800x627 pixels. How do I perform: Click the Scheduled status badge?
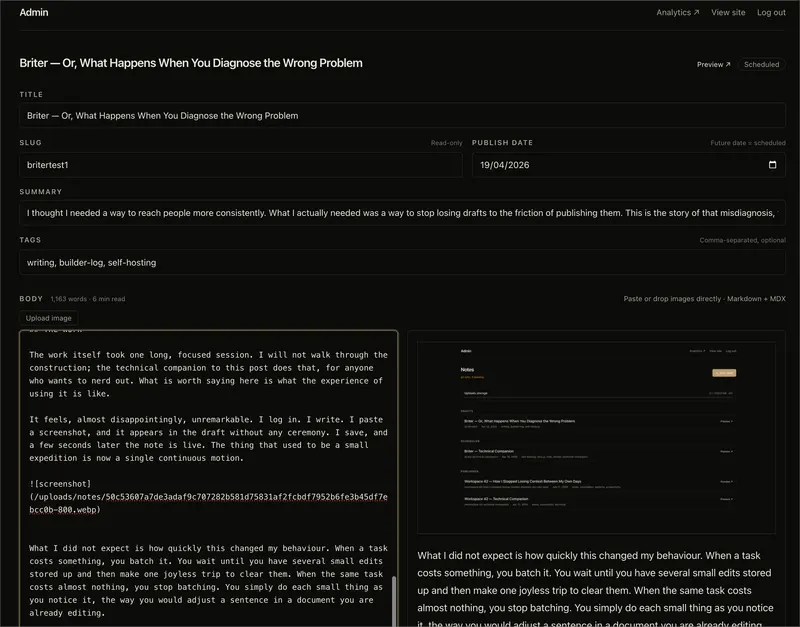pos(761,64)
